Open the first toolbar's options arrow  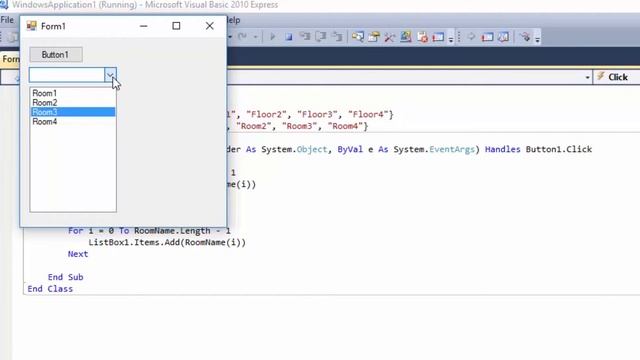(451, 39)
